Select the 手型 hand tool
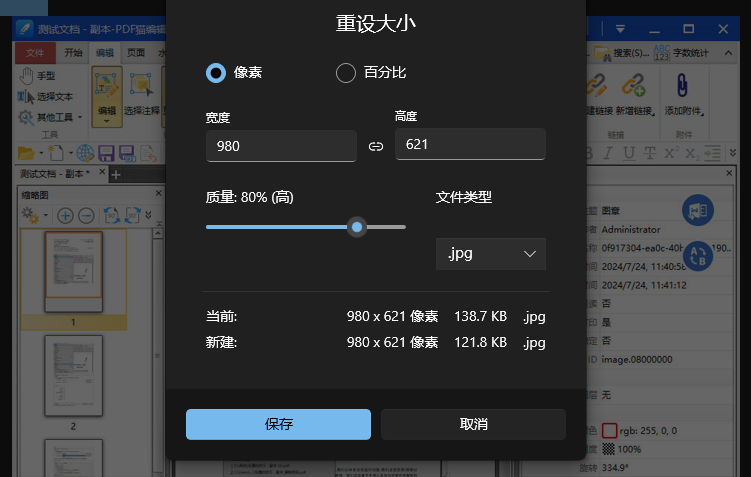This screenshot has height=477, width=751. coord(38,76)
